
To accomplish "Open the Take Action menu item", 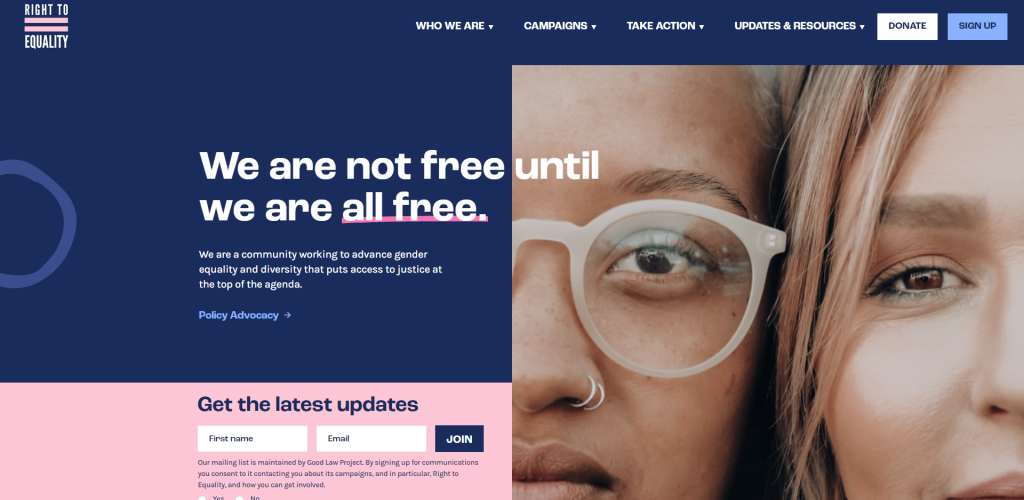I will coord(661,26).
